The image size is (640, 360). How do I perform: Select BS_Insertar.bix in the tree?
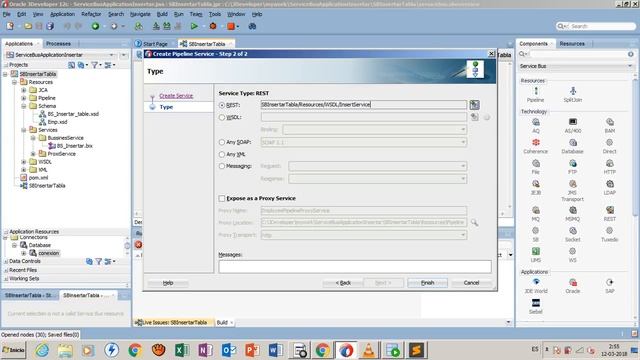click(74, 146)
